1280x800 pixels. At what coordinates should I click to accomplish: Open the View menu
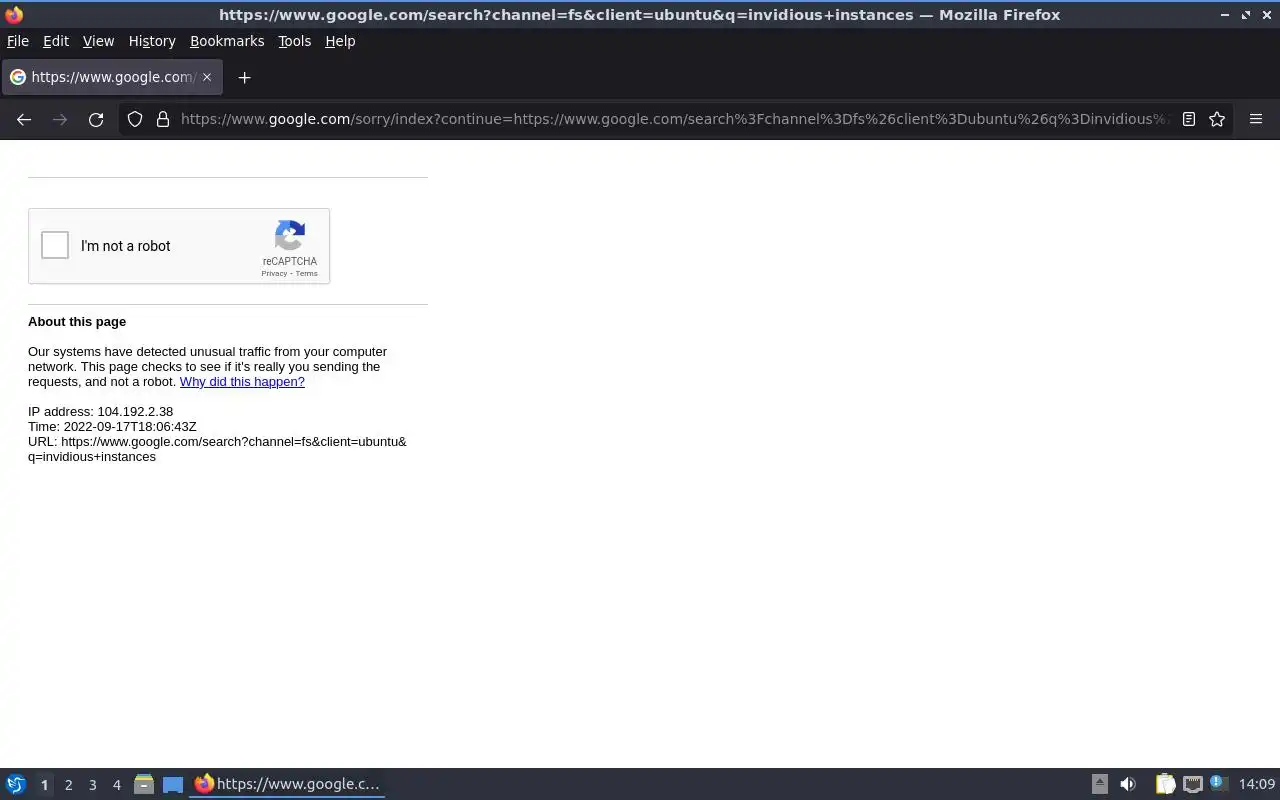[x=98, y=41]
